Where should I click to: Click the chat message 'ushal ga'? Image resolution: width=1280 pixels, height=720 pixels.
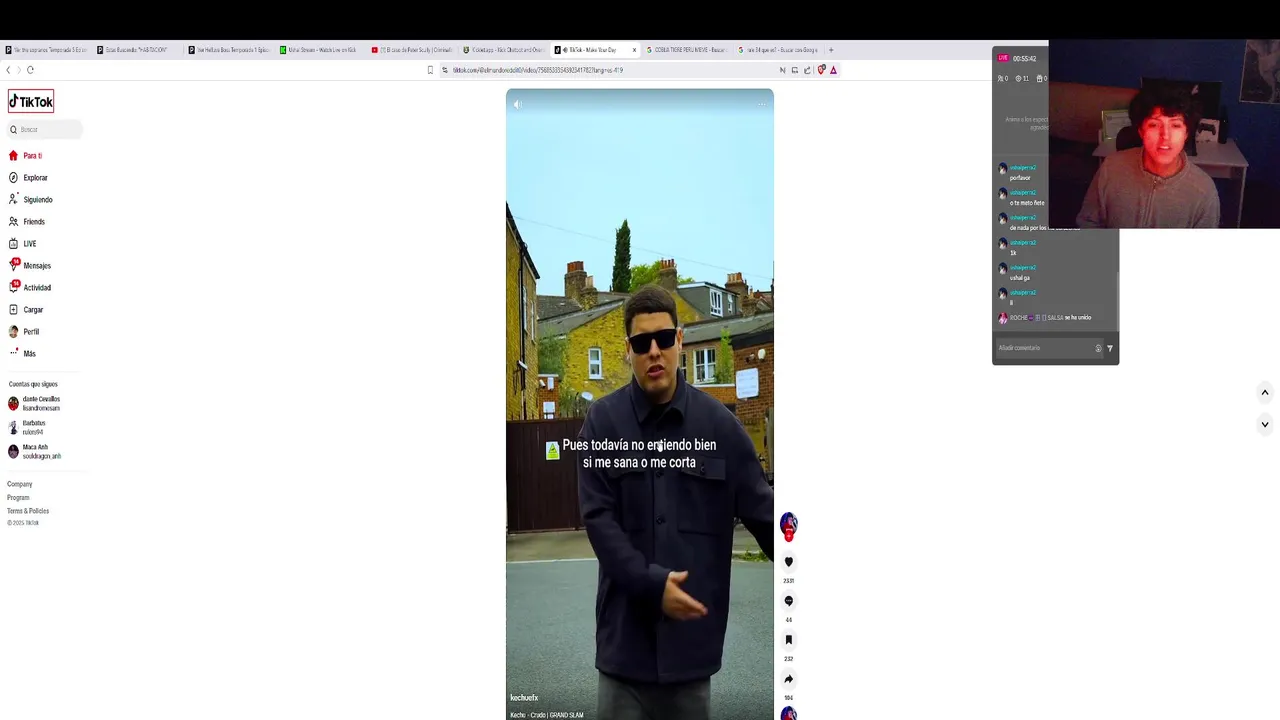click(x=1020, y=278)
